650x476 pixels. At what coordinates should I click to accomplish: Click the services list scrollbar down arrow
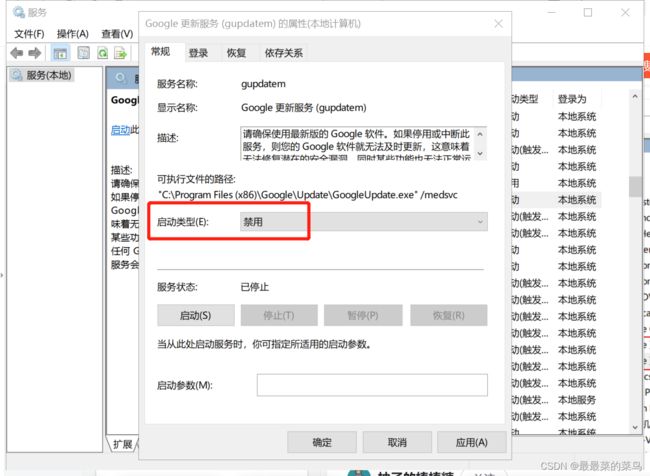(x=635, y=427)
